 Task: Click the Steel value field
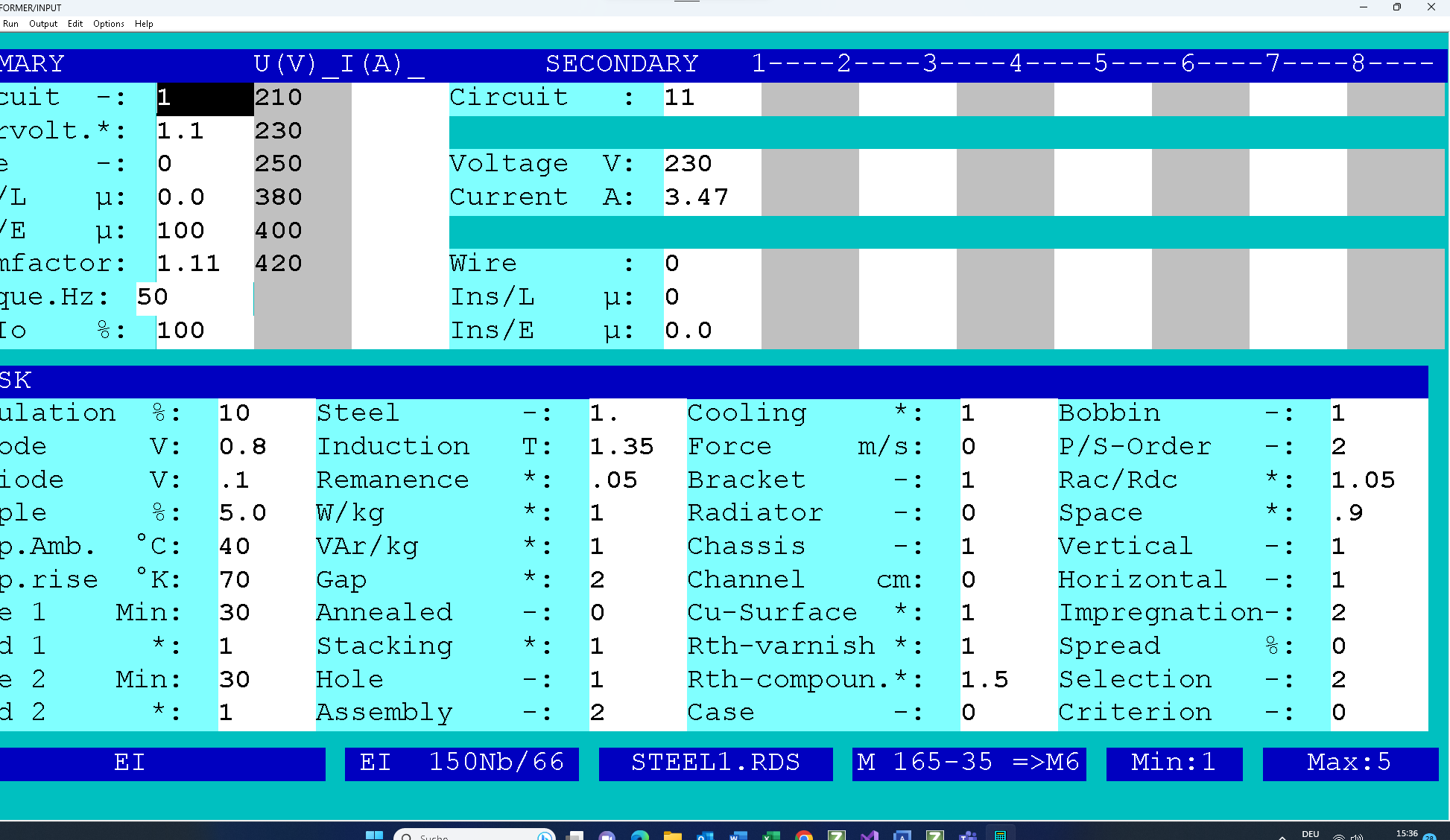638,414
